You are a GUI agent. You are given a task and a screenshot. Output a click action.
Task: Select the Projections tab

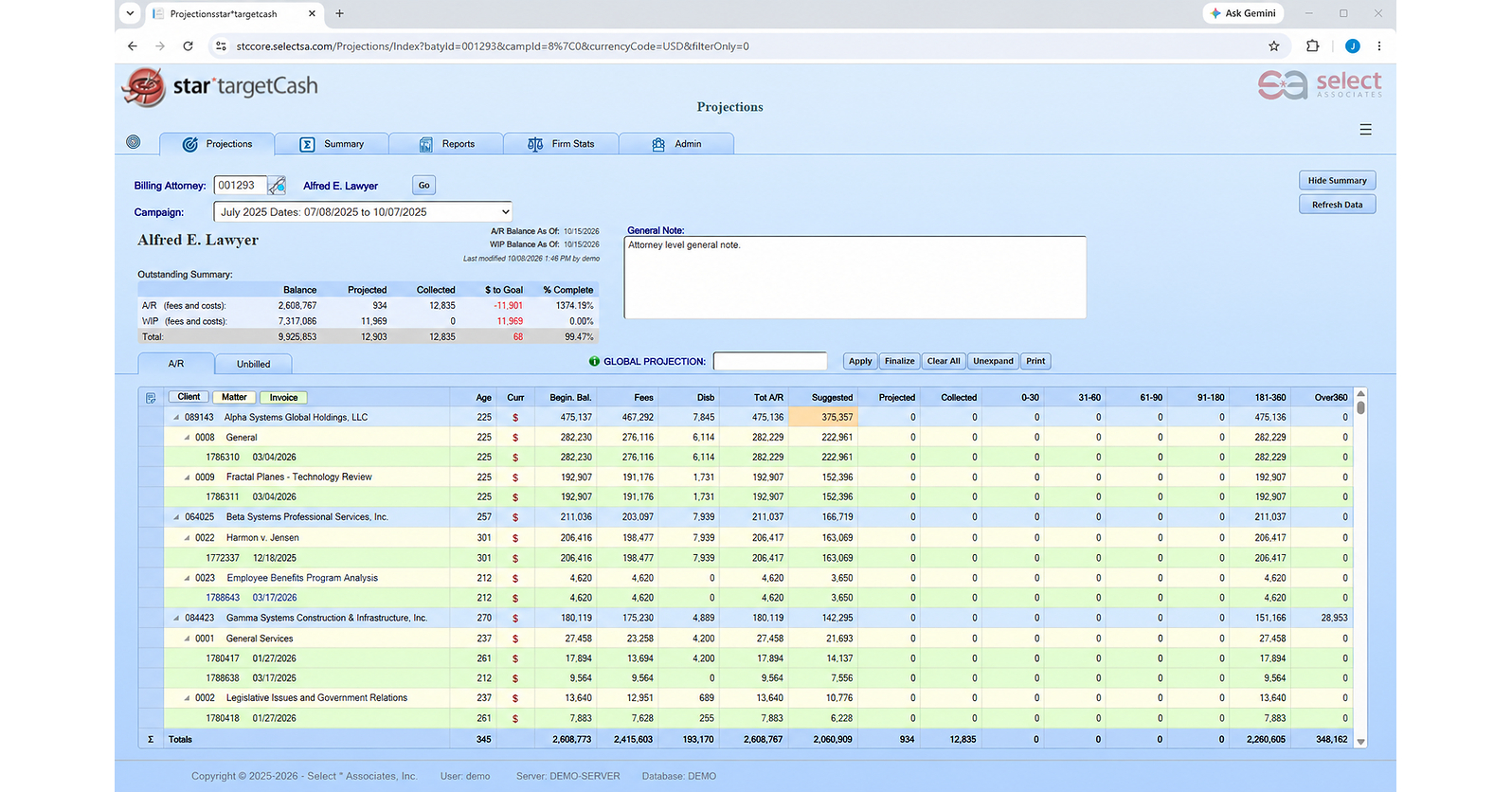tap(217, 144)
